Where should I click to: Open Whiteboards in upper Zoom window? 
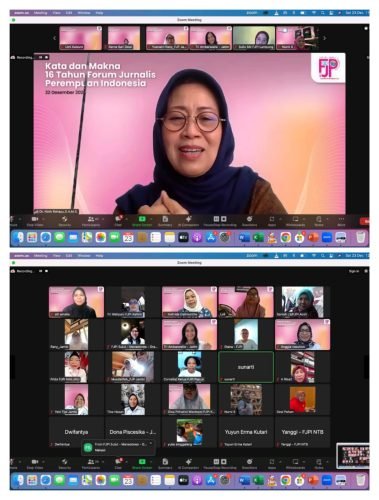pos(295,221)
